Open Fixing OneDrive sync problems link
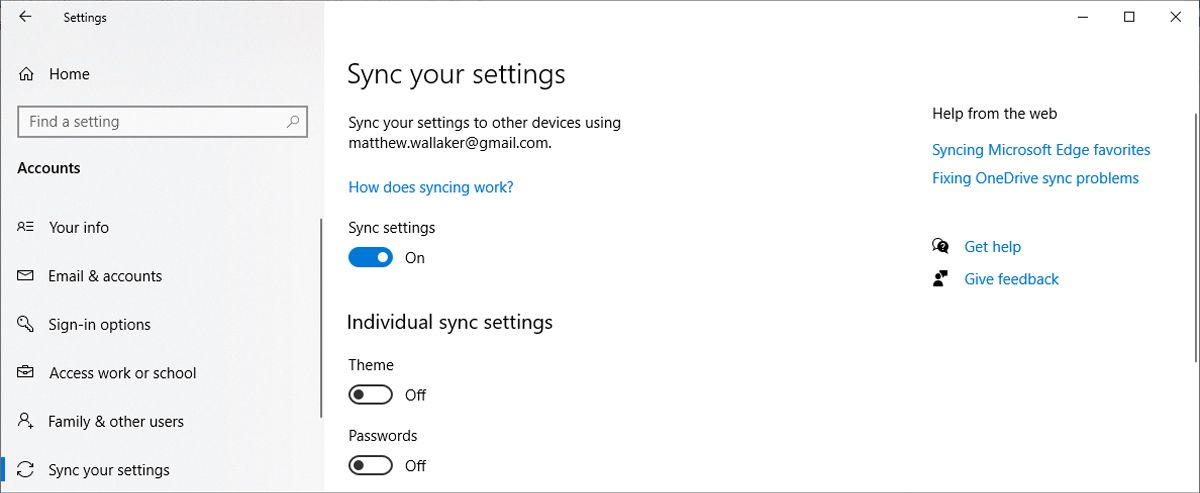 coord(1035,178)
